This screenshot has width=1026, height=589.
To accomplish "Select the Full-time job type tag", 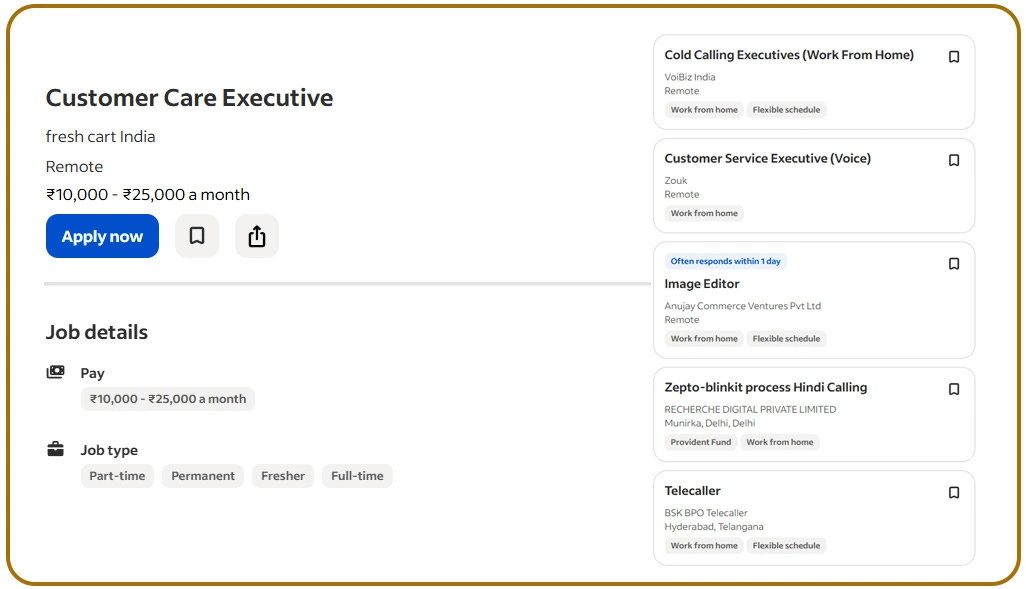I will (x=357, y=476).
